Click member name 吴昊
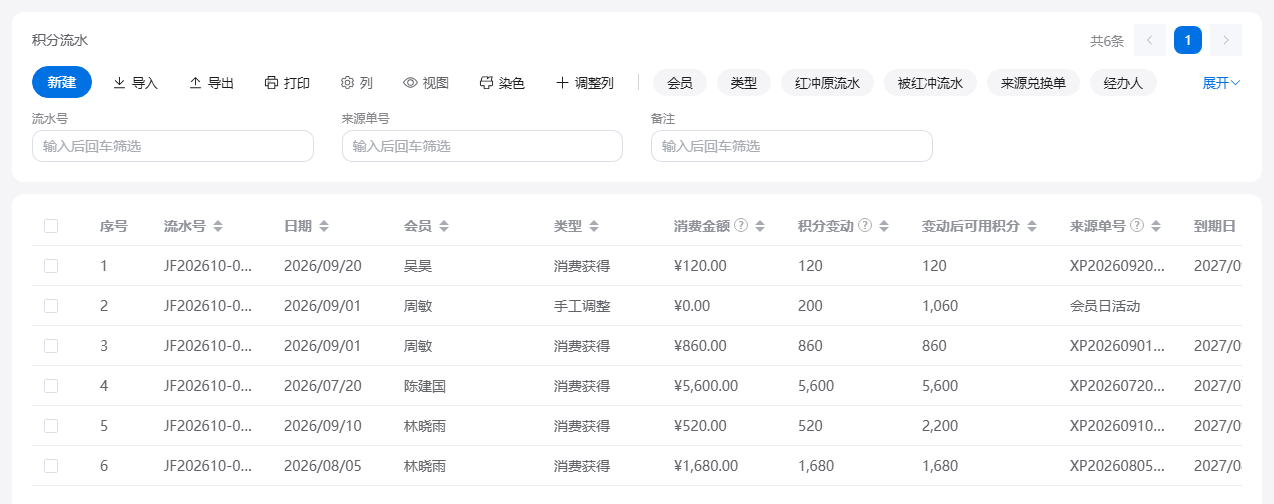Viewport: 1274px width, 504px height. [418, 266]
